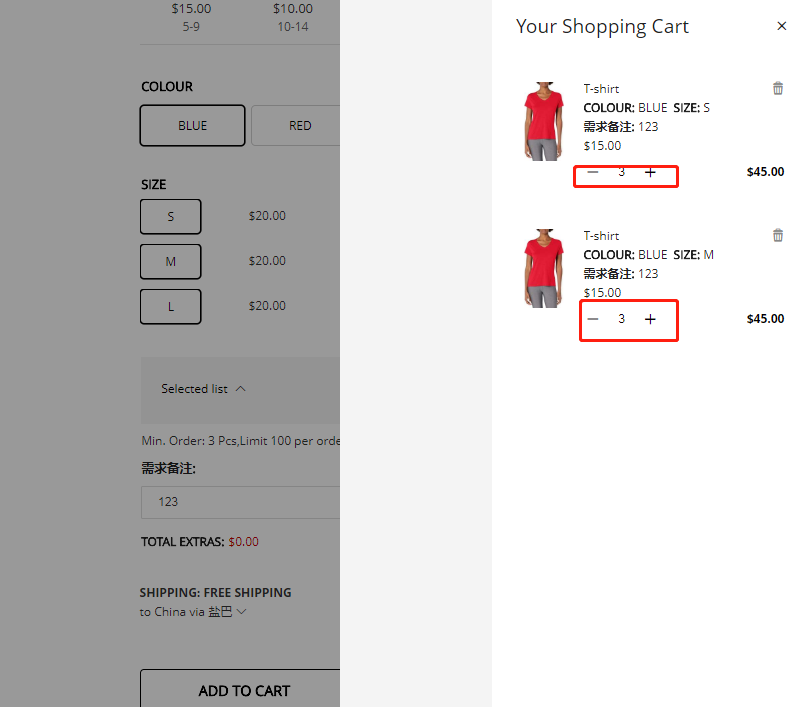The image size is (805, 707).
Task: Click the ADD TO CART button
Action: (x=244, y=690)
